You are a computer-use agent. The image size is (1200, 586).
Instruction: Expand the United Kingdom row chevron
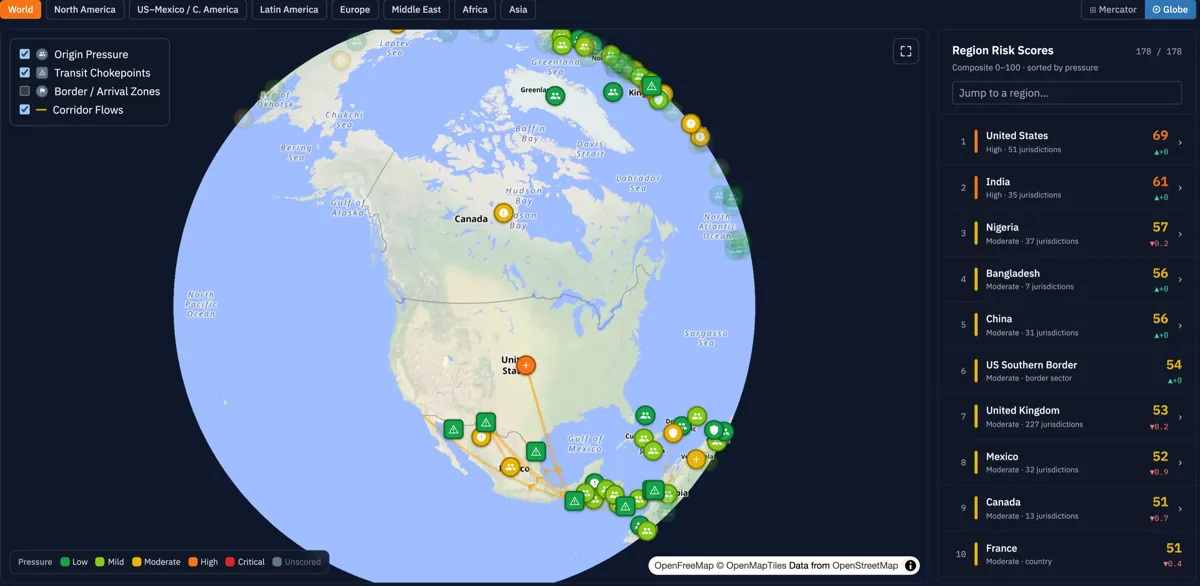click(x=1180, y=417)
